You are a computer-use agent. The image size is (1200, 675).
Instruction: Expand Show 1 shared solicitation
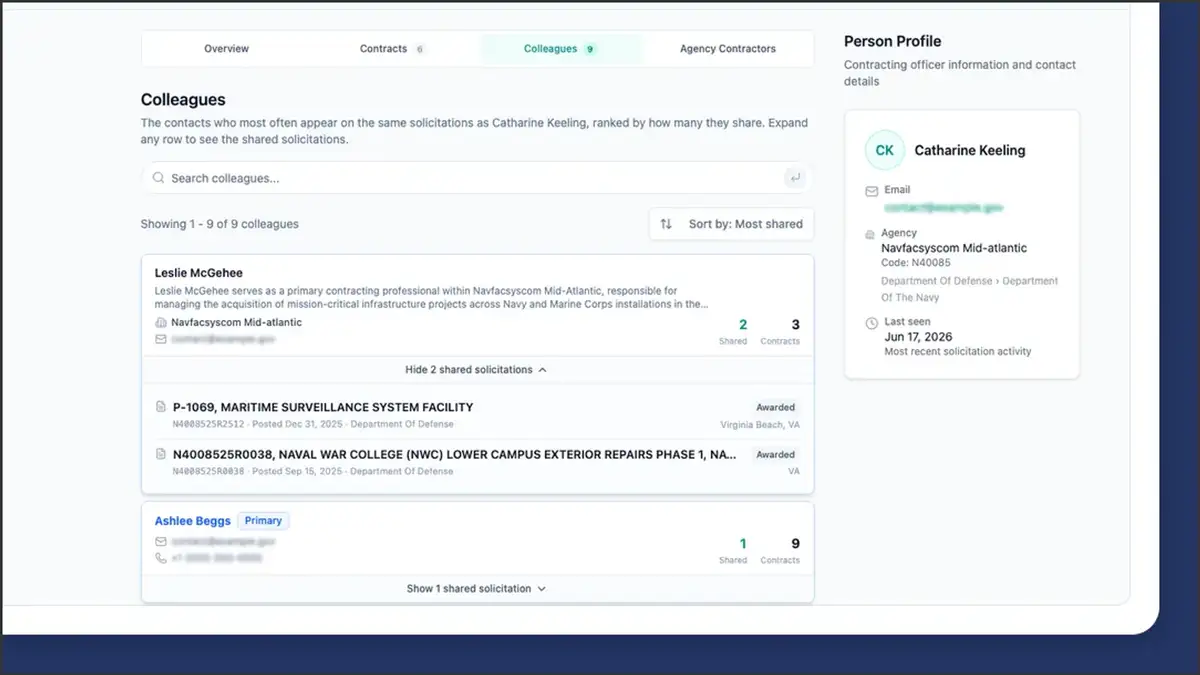[x=477, y=588]
